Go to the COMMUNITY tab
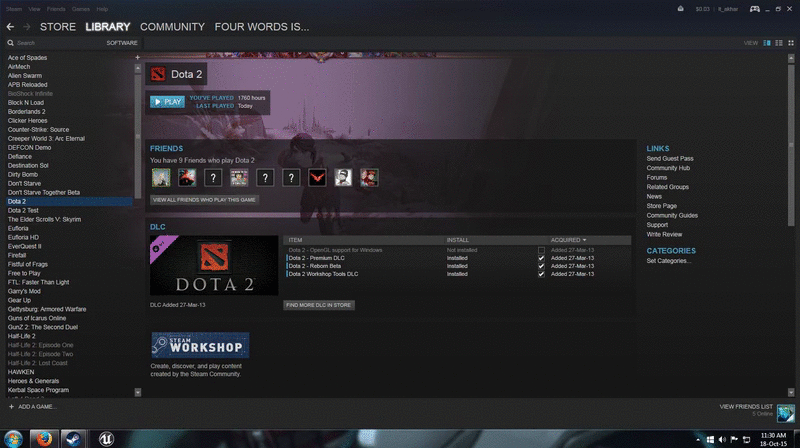 tap(172, 27)
